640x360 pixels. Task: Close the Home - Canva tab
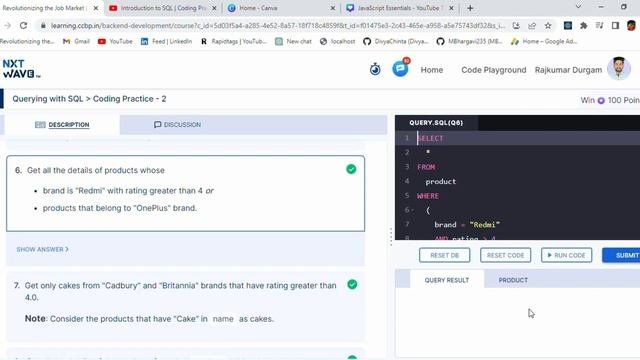click(333, 8)
